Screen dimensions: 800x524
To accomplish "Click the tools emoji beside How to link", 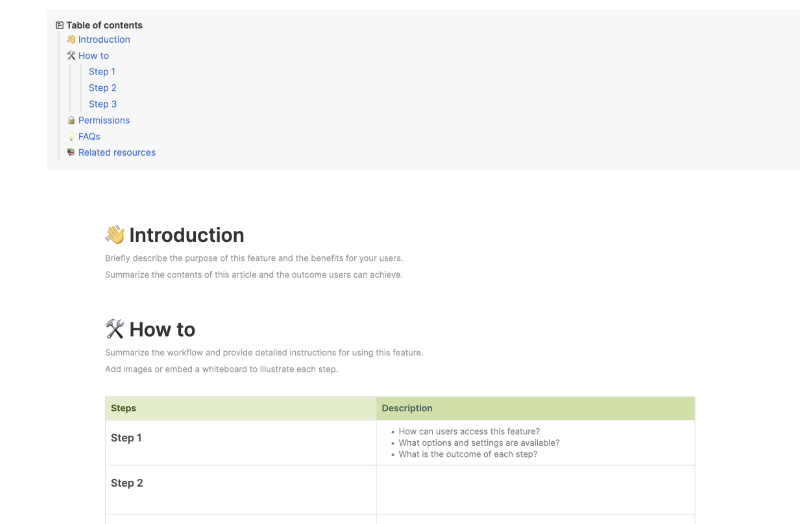I will tap(71, 56).
